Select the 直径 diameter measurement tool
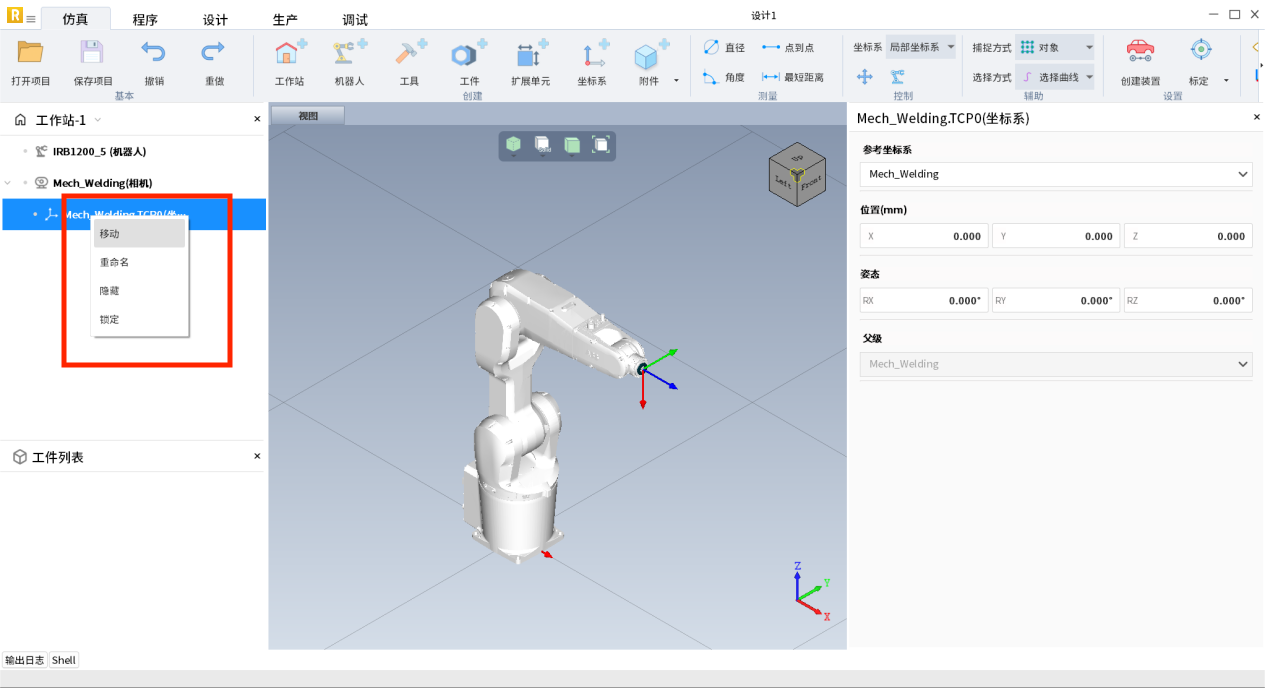The width and height of the screenshot is (1265, 688). coord(724,47)
